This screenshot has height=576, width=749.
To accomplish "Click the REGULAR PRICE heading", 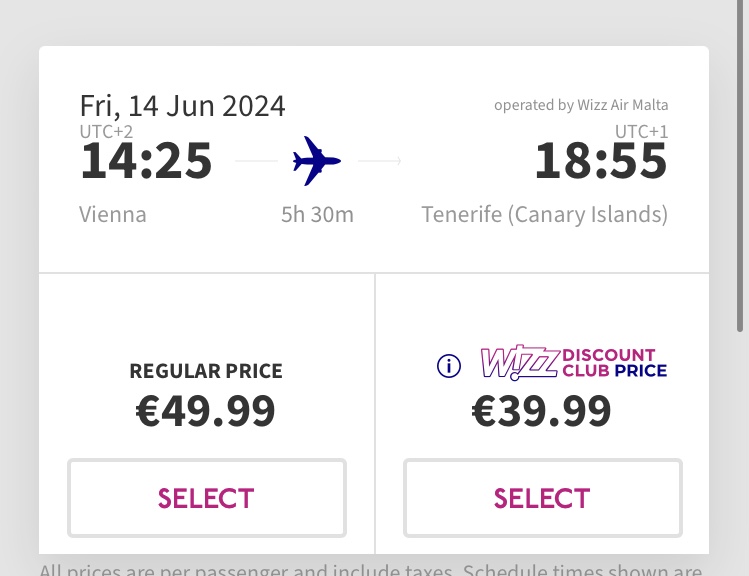I will pos(206,371).
